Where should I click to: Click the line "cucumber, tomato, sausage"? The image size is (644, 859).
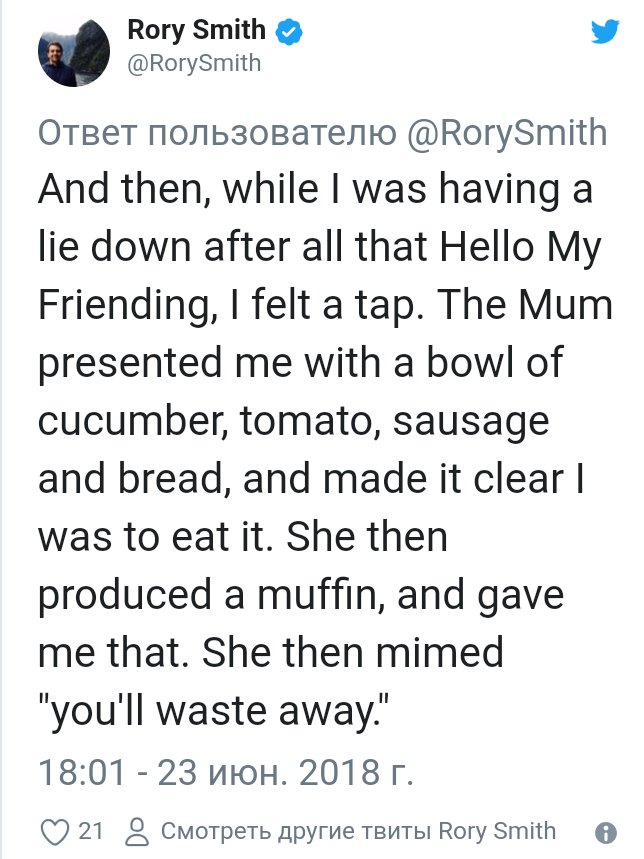293,421
